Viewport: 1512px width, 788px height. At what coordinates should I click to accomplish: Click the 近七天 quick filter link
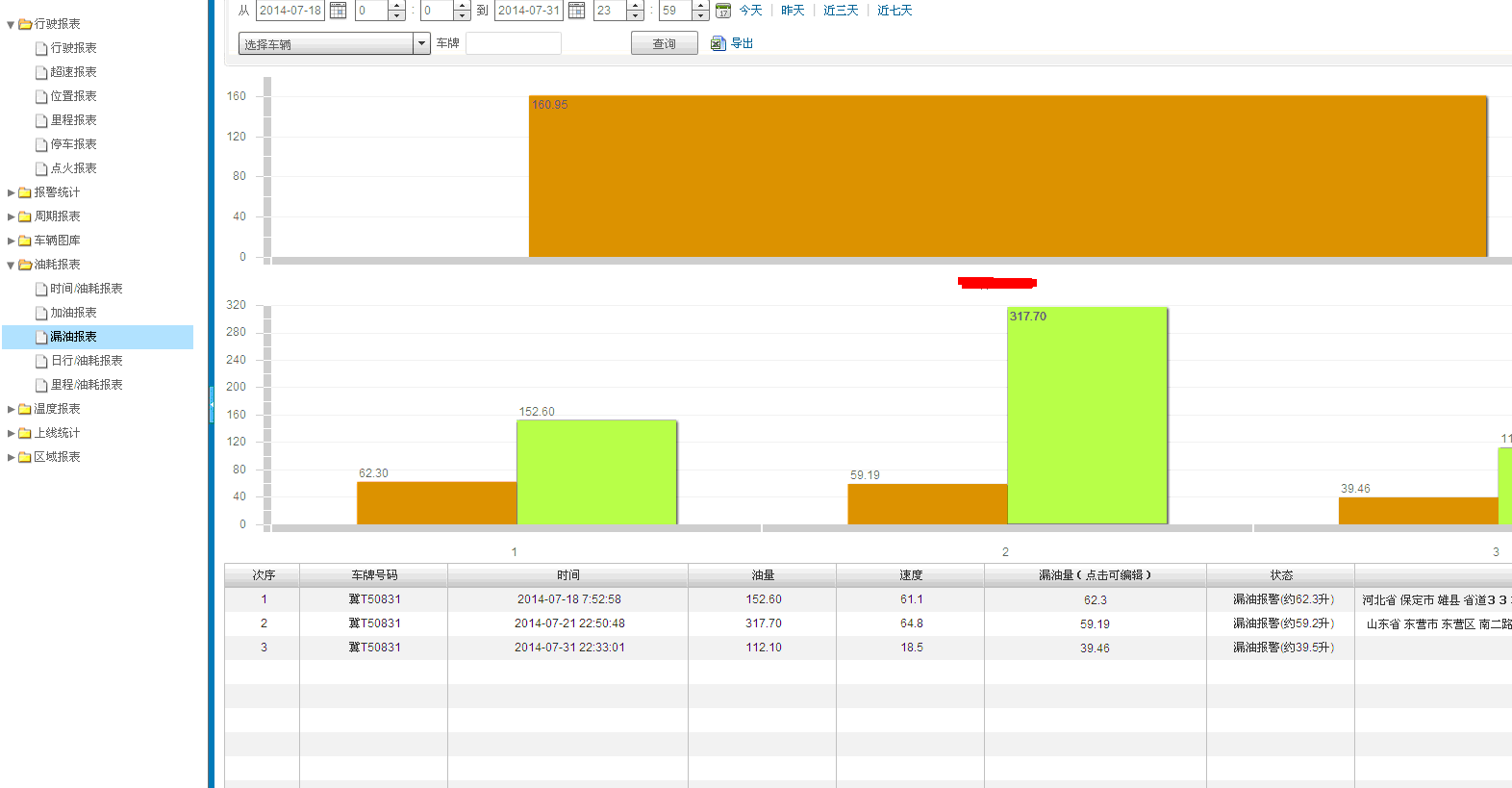895,11
